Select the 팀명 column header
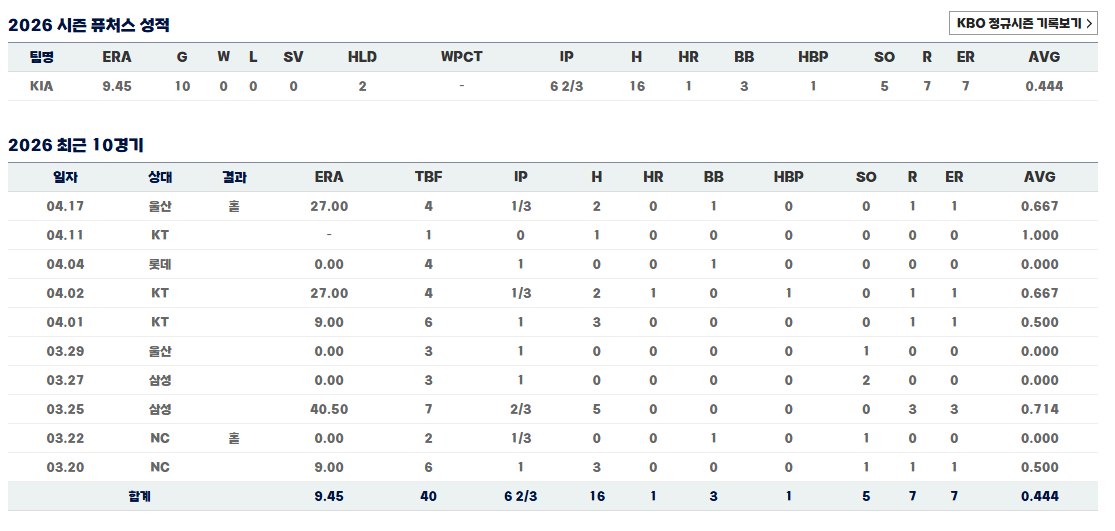 click(x=42, y=57)
